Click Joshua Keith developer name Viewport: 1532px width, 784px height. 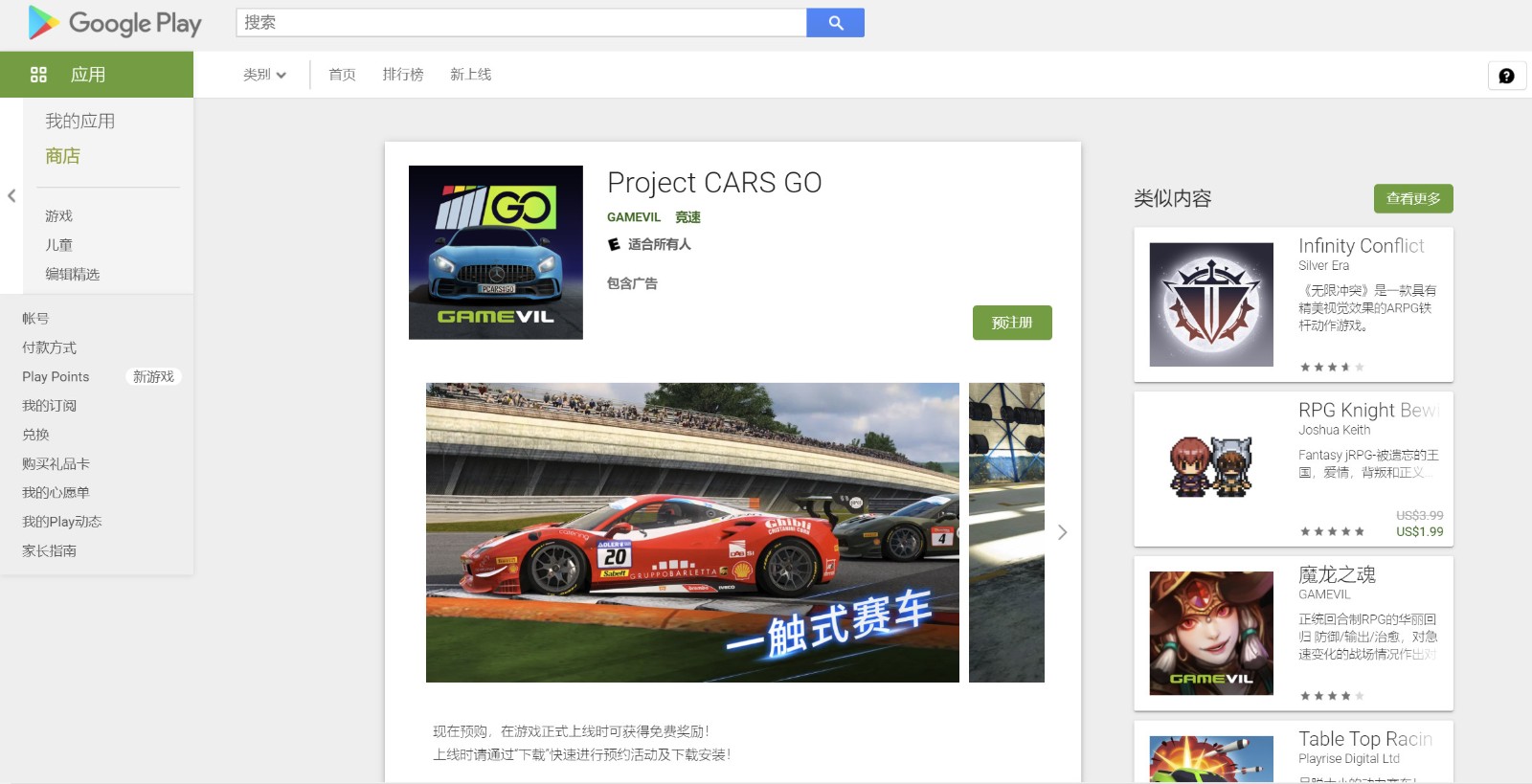click(1334, 431)
